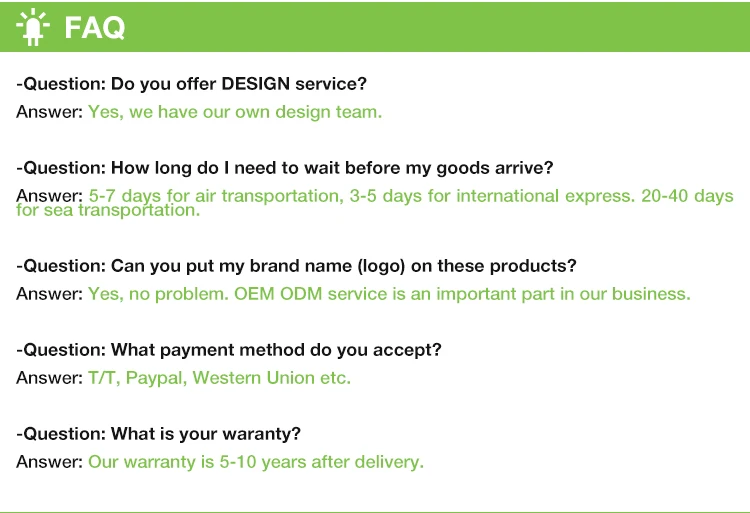
Task: Click 'Answer:' label before OEM ODM reply
Action: (x=49, y=294)
